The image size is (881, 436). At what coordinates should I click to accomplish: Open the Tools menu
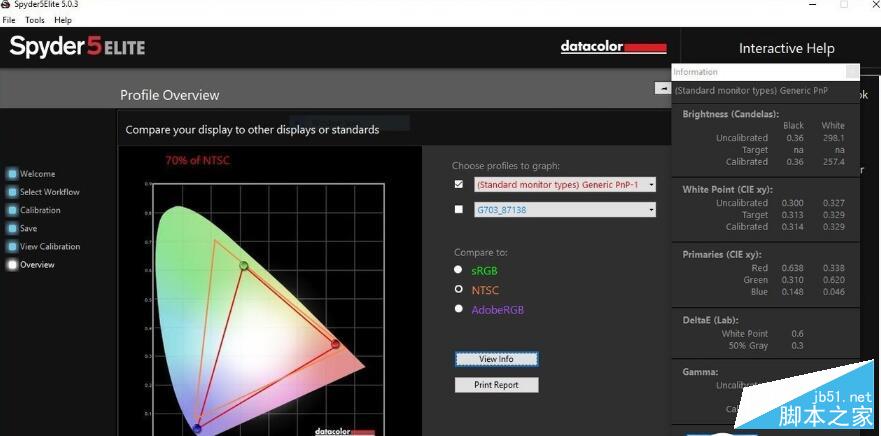[x=34, y=20]
